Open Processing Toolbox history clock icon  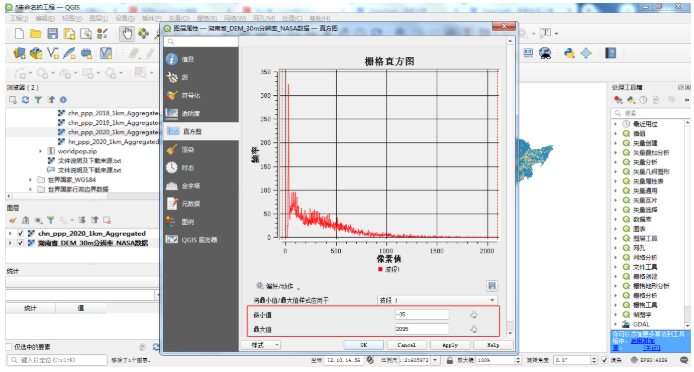(x=643, y=100)
